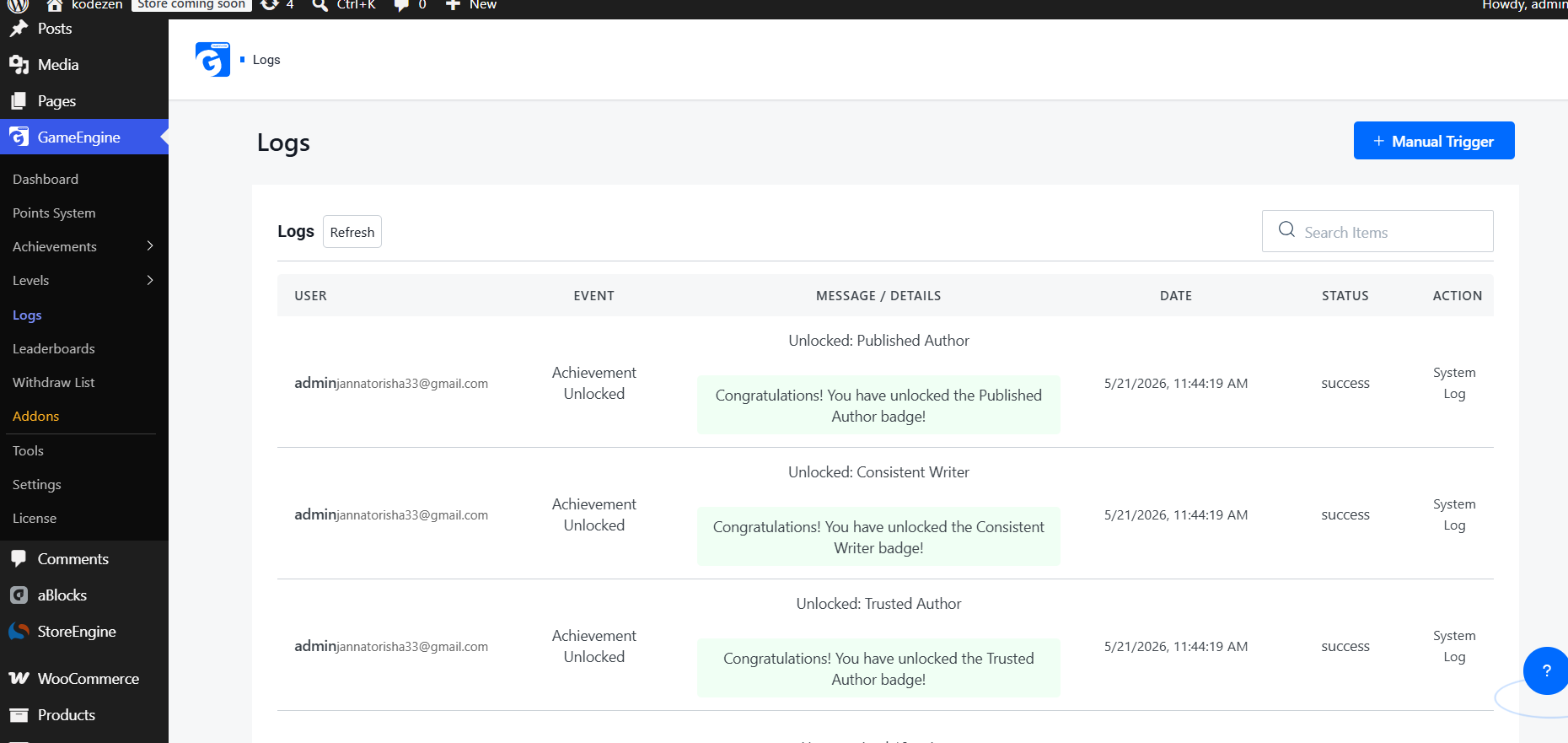
Task: Click the StoreEngine sidebar icon
Action: [x=19, y=632]
